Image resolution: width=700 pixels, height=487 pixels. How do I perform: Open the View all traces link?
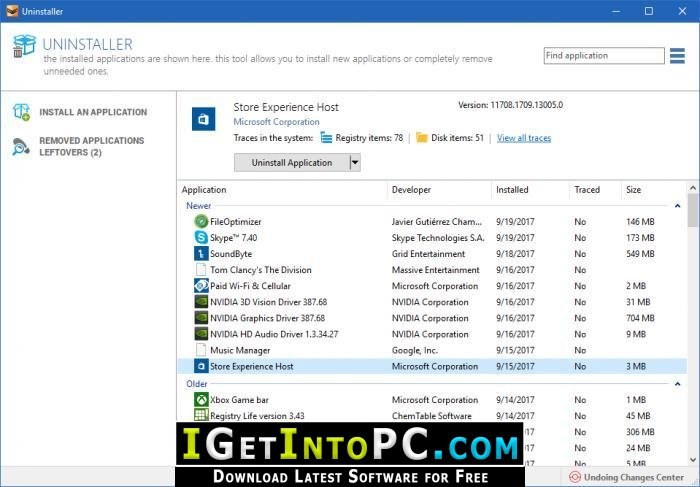(524, 138)
